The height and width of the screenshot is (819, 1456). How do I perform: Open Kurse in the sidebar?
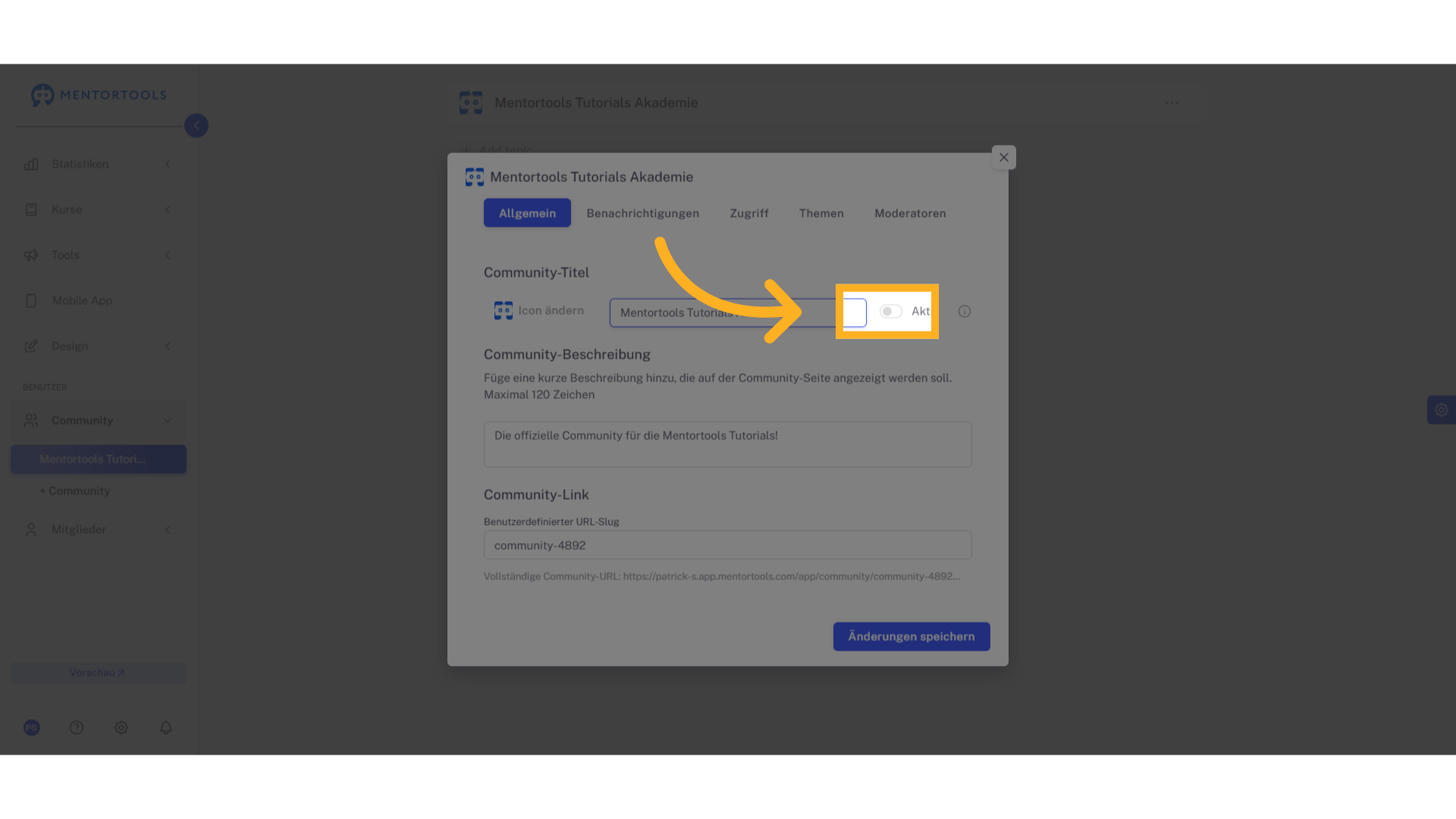pos(67,210)
